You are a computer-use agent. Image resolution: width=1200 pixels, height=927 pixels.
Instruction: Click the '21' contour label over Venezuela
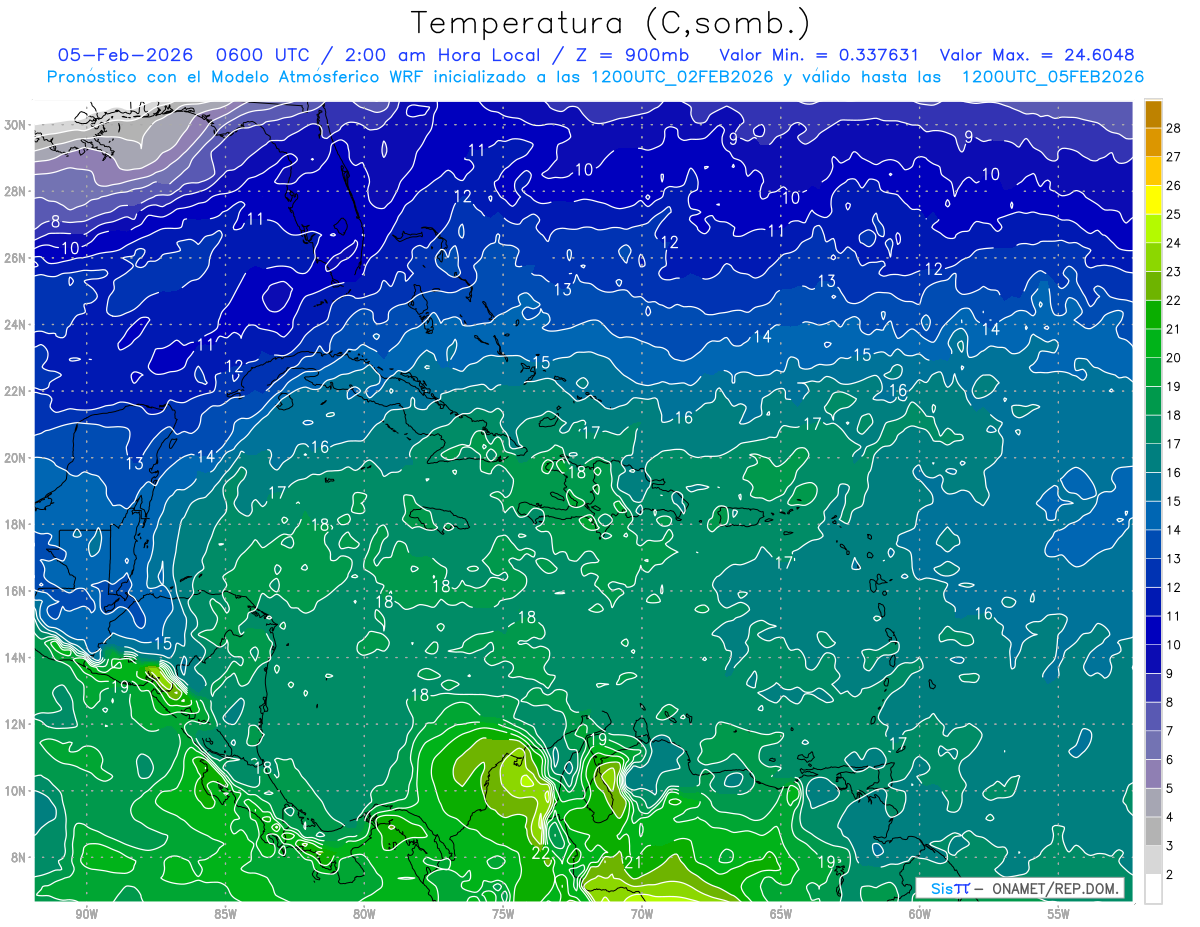(x=633, y=862)
